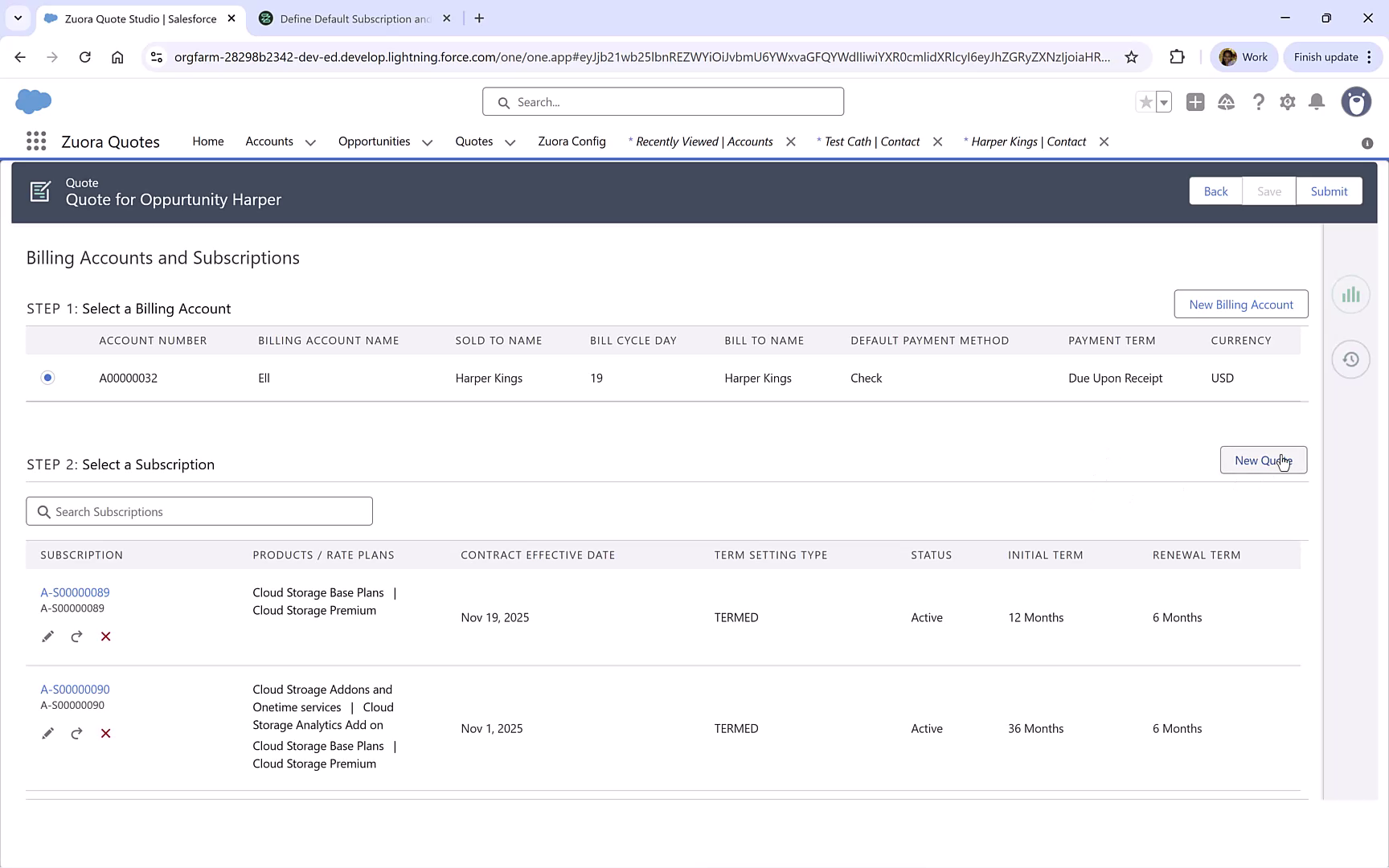Open the favorites list dropdown arrow
The width and height of the screenshot is (1389, 868).
(x=1164, y=102)
